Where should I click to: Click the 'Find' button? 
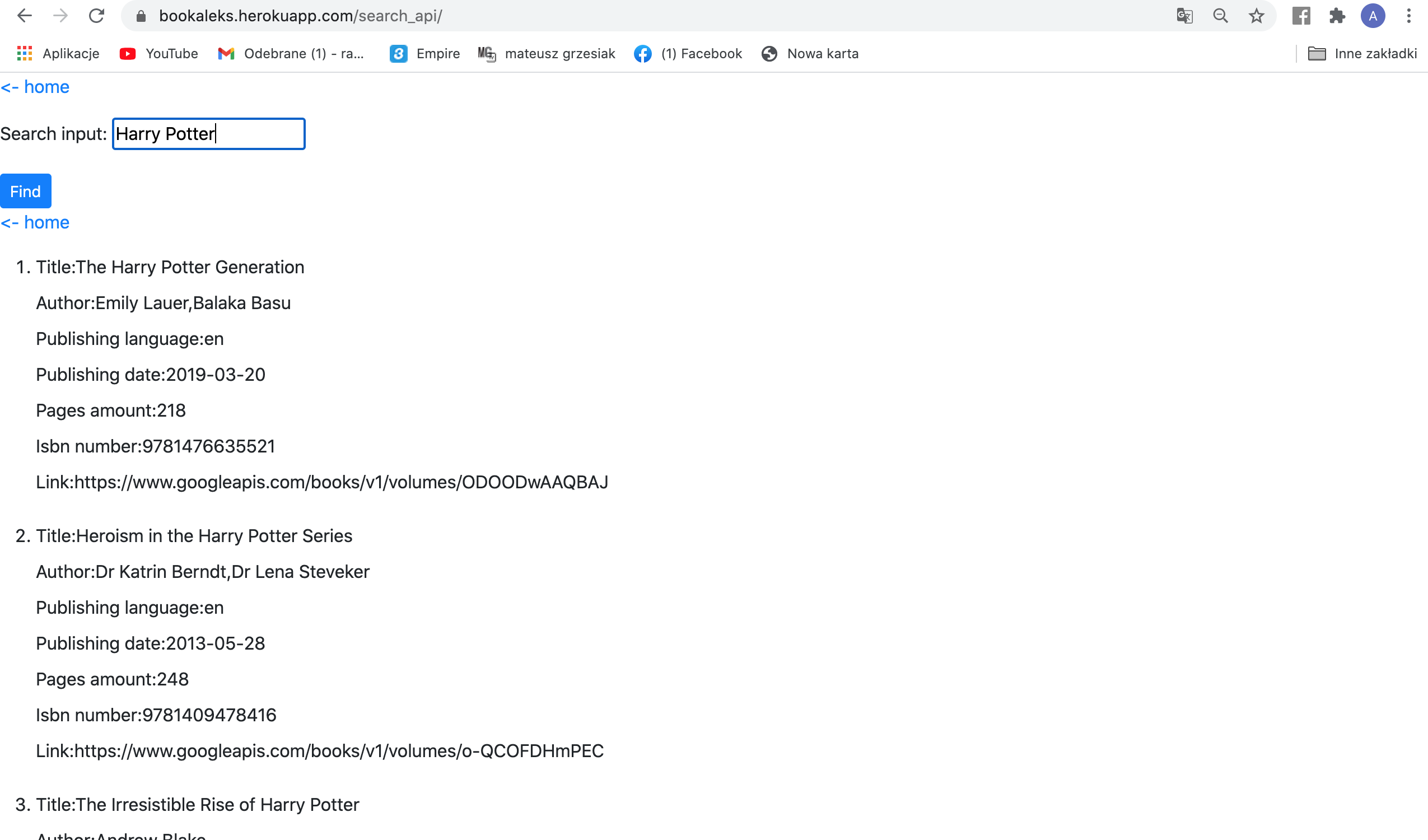25,191
